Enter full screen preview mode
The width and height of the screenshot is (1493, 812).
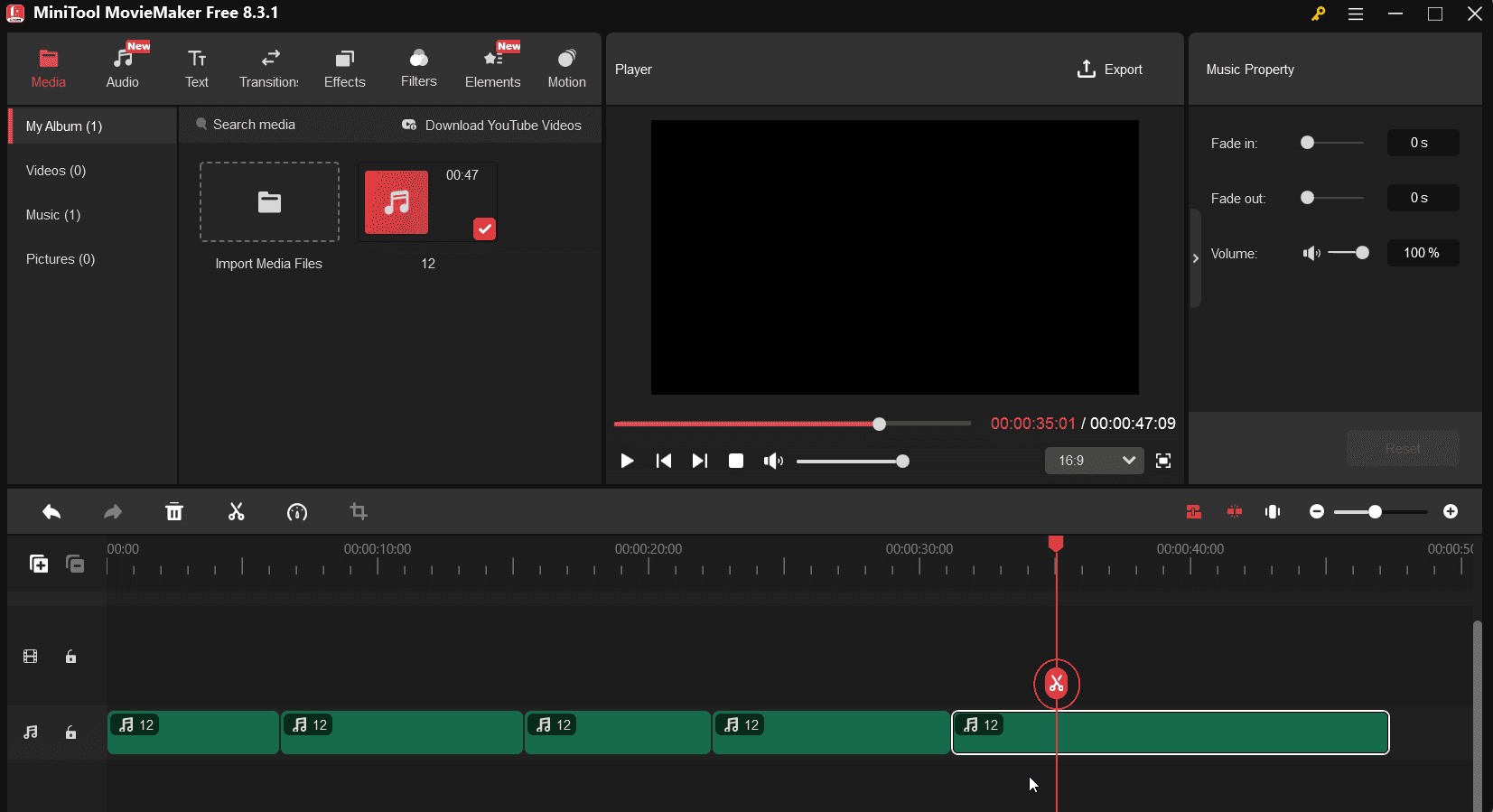[x=1163, y=461]
